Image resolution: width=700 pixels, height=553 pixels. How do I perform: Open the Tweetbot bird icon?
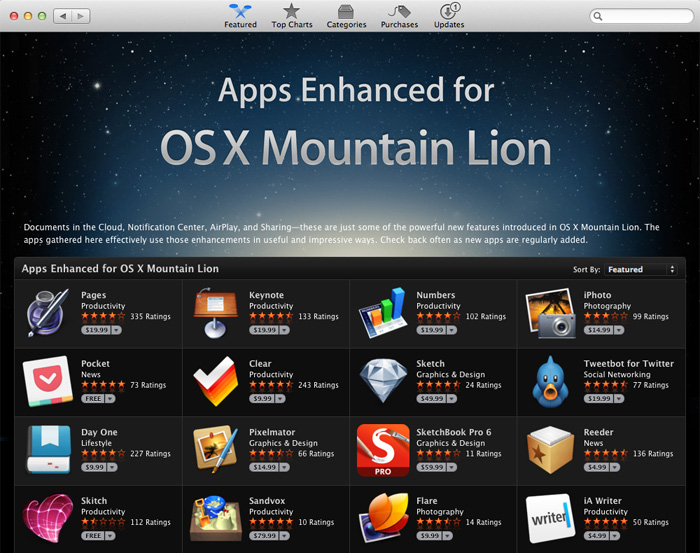tap(550, 382)
